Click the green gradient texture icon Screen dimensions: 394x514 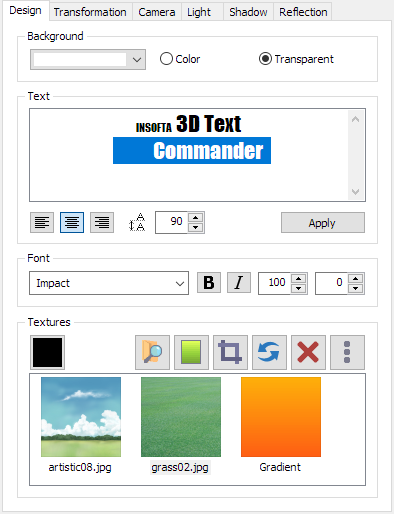pos(191,352)
